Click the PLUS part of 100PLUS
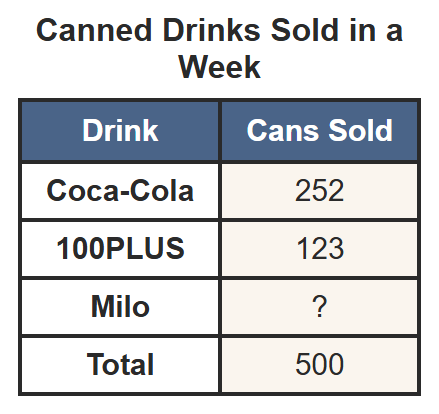This screenshot has width=439, height=414. pos(145,248)
